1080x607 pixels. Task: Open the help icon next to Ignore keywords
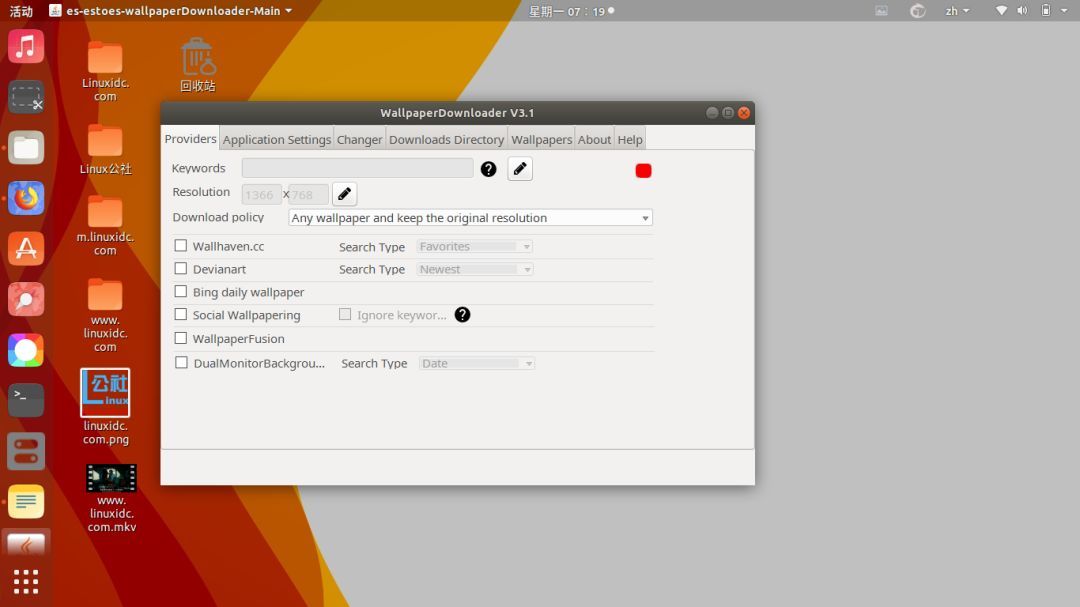[462, 315]
